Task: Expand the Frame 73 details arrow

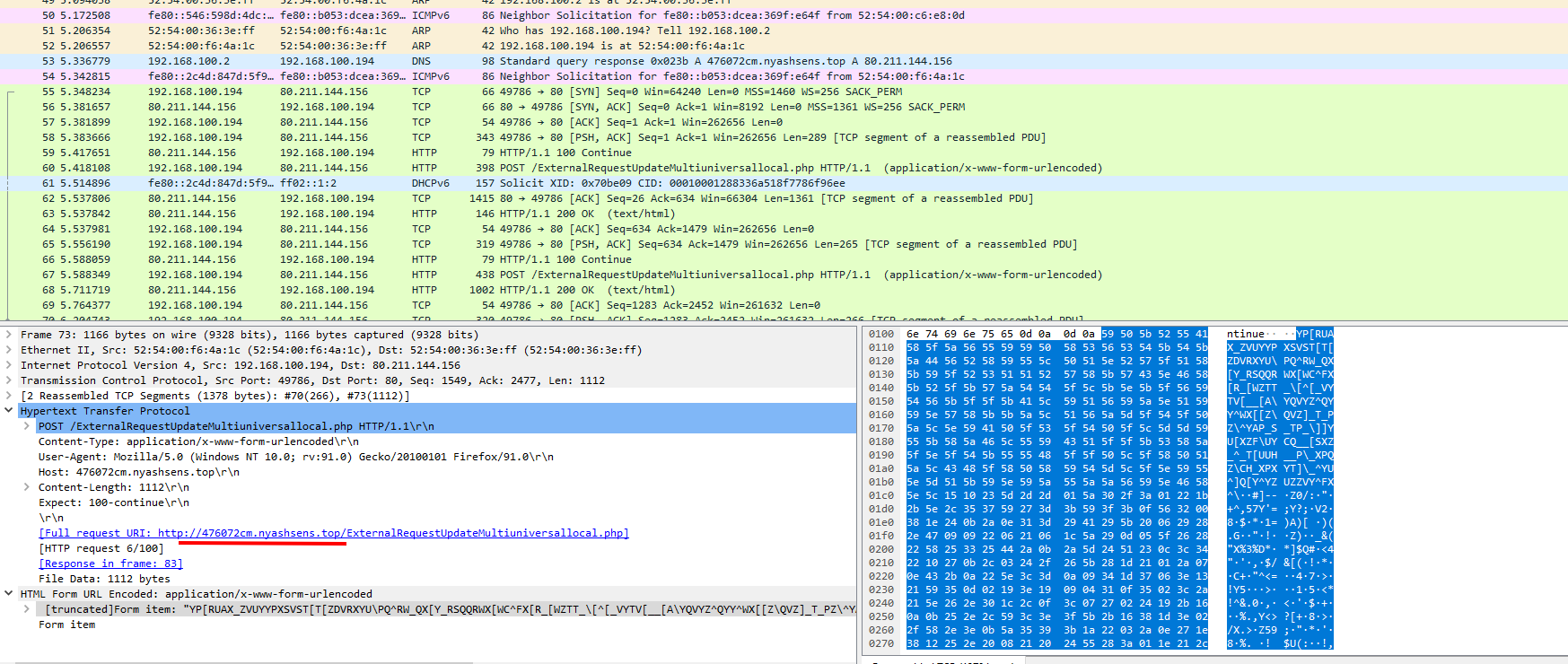Action: (9, 335)
